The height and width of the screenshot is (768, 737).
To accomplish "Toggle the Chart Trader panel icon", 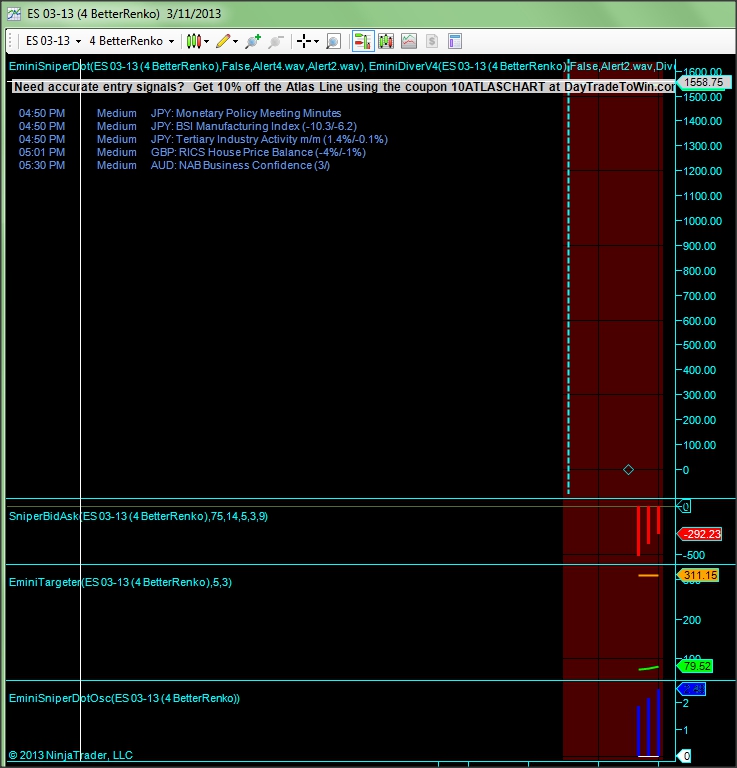I will [x=362, y=41].
